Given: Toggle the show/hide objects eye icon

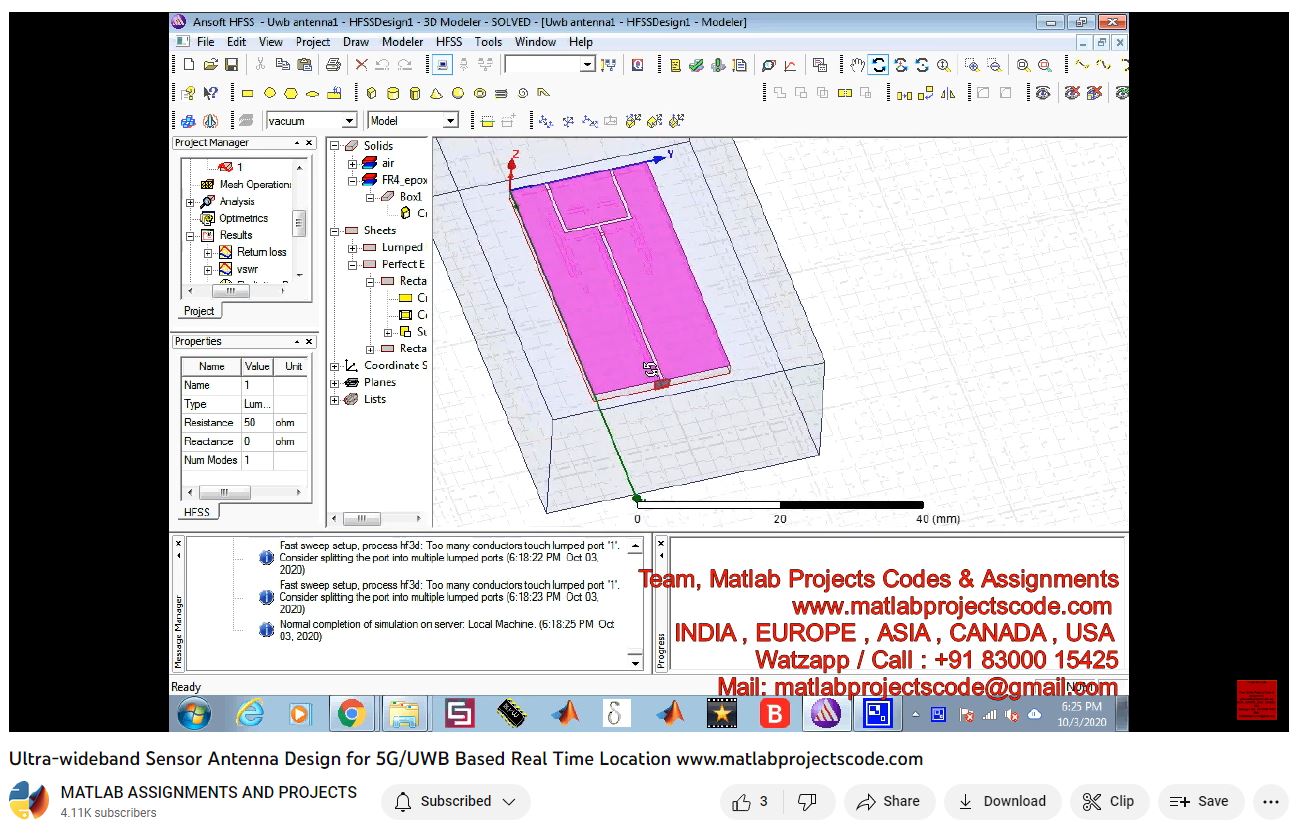Looking at the screenshot, I should point(1042,93).
